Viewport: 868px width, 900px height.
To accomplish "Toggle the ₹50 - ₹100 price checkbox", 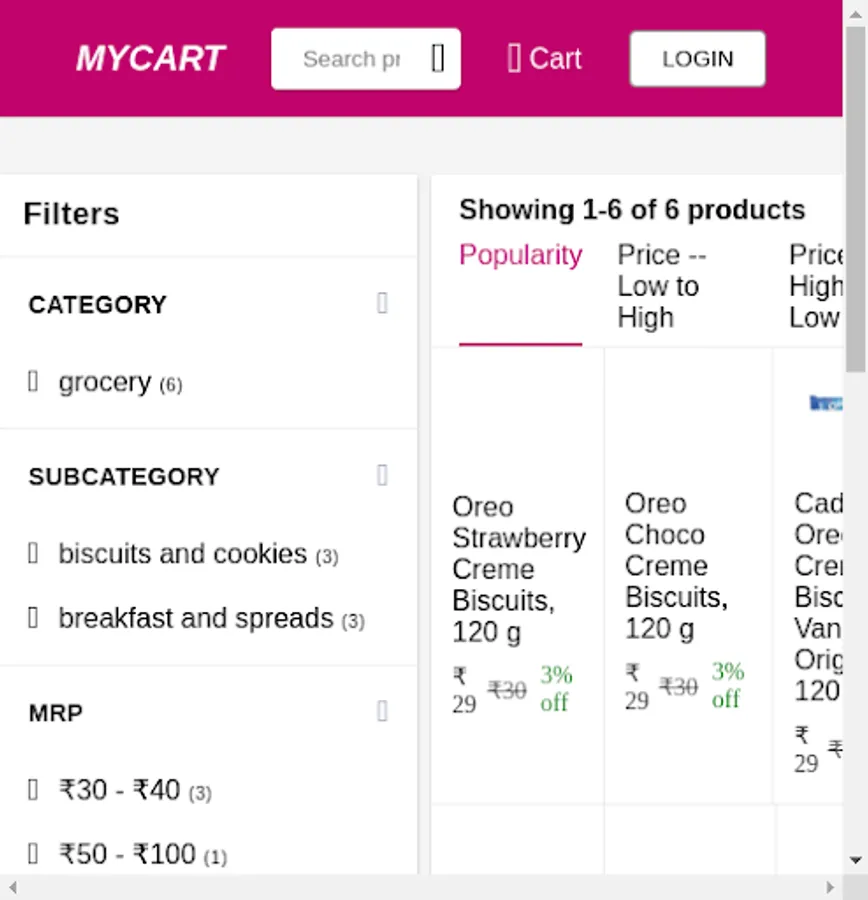I will [x=33, y=854].
